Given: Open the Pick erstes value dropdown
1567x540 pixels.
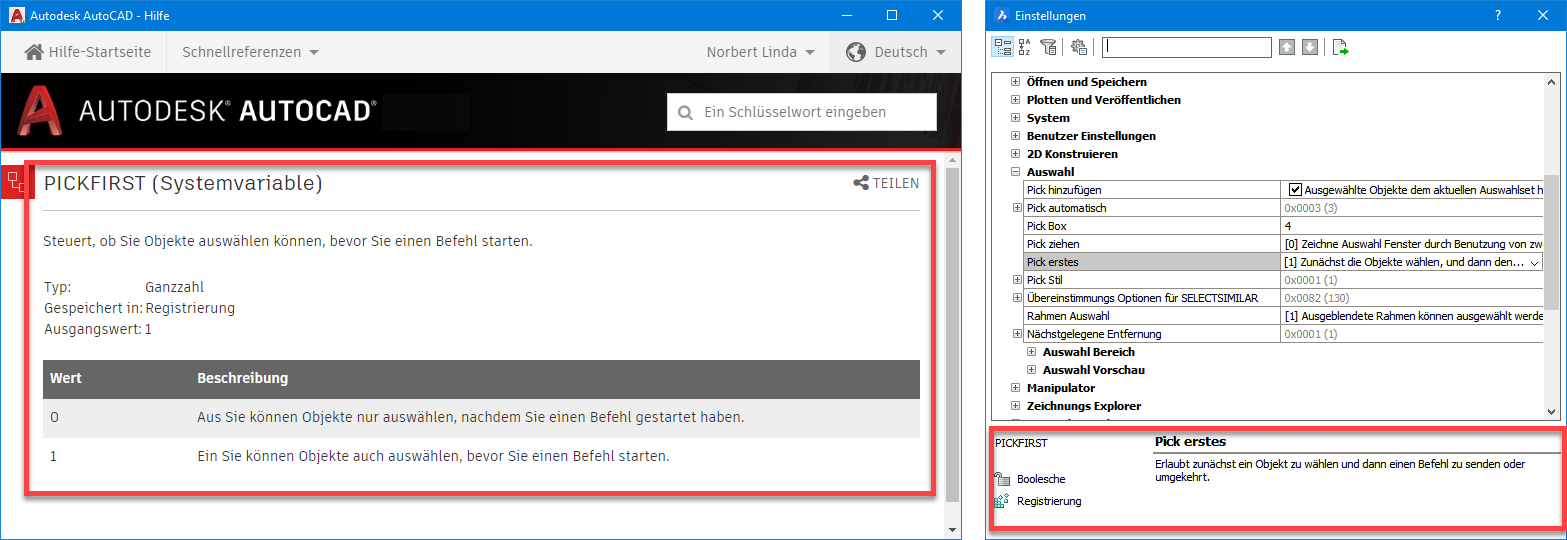Looking at the screenshot, I should [x=1535, y=262].
